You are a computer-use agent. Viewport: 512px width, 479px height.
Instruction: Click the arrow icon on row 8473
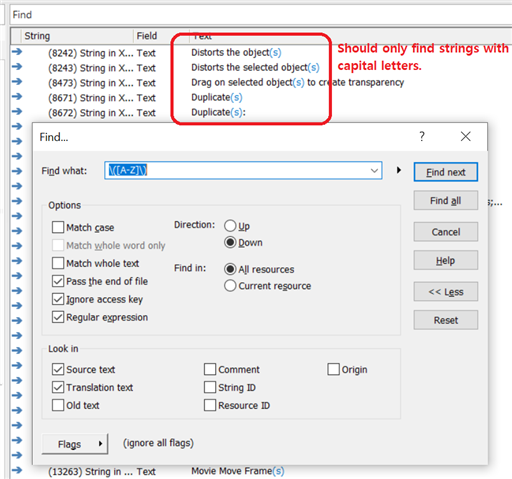pyautogui.click(x=17, y=81)
